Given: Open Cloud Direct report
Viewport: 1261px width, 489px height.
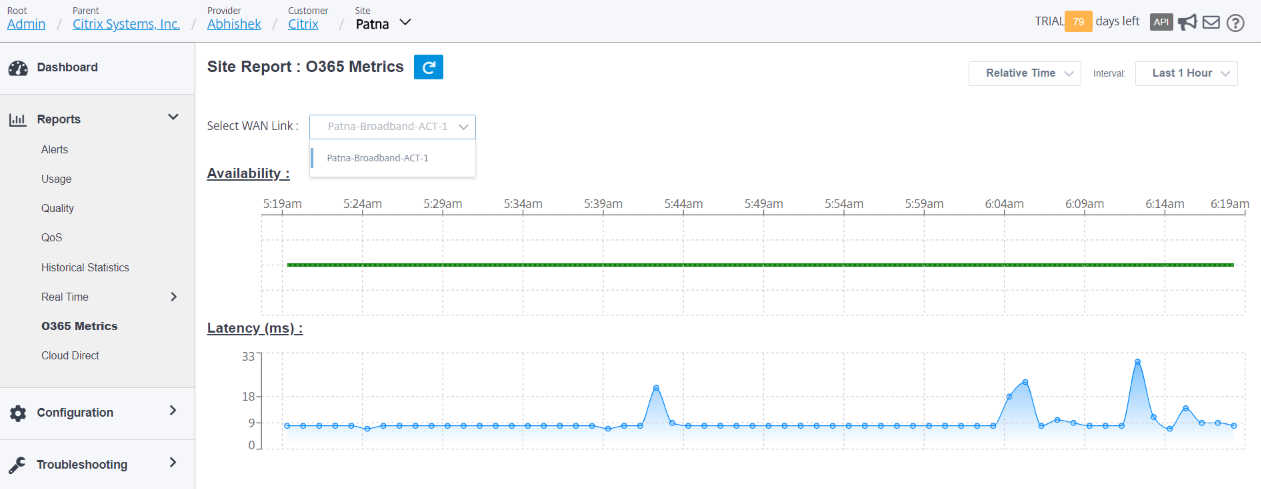Looking at the screenshot, I should pos(70,356).
